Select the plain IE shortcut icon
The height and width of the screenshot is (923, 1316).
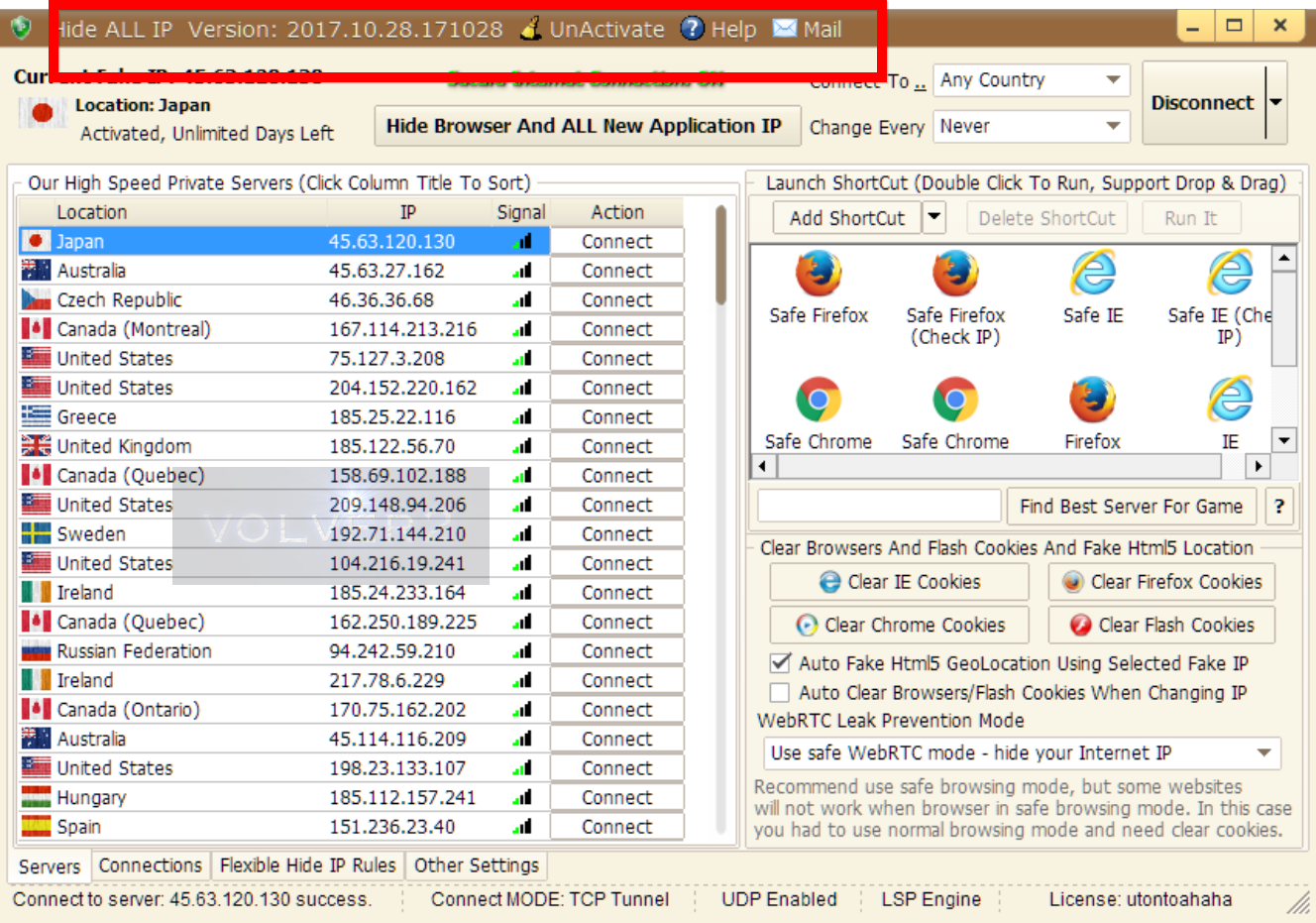(1230, 401)
